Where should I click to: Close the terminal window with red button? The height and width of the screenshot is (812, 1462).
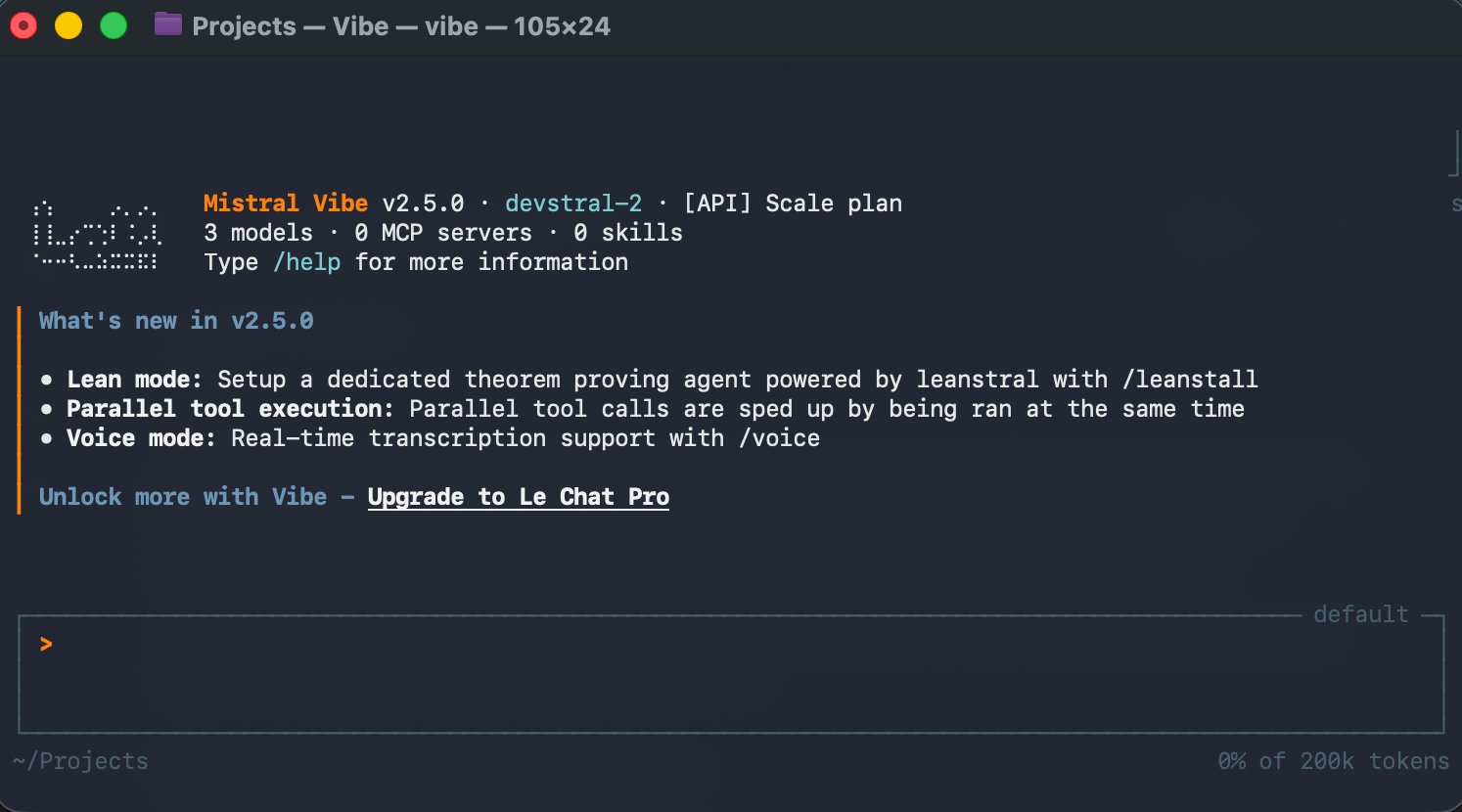pos(23,25)
